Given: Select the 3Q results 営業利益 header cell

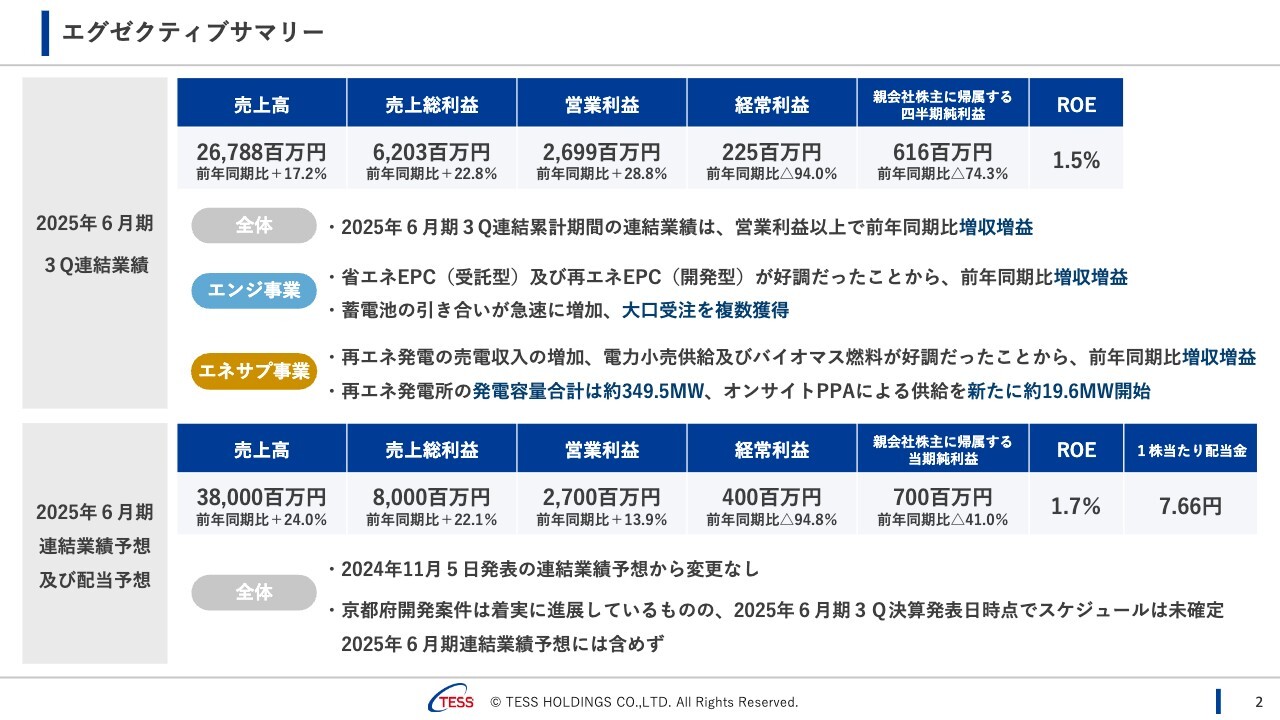Looking at the screenshot, I should click(x=602, y=103).
